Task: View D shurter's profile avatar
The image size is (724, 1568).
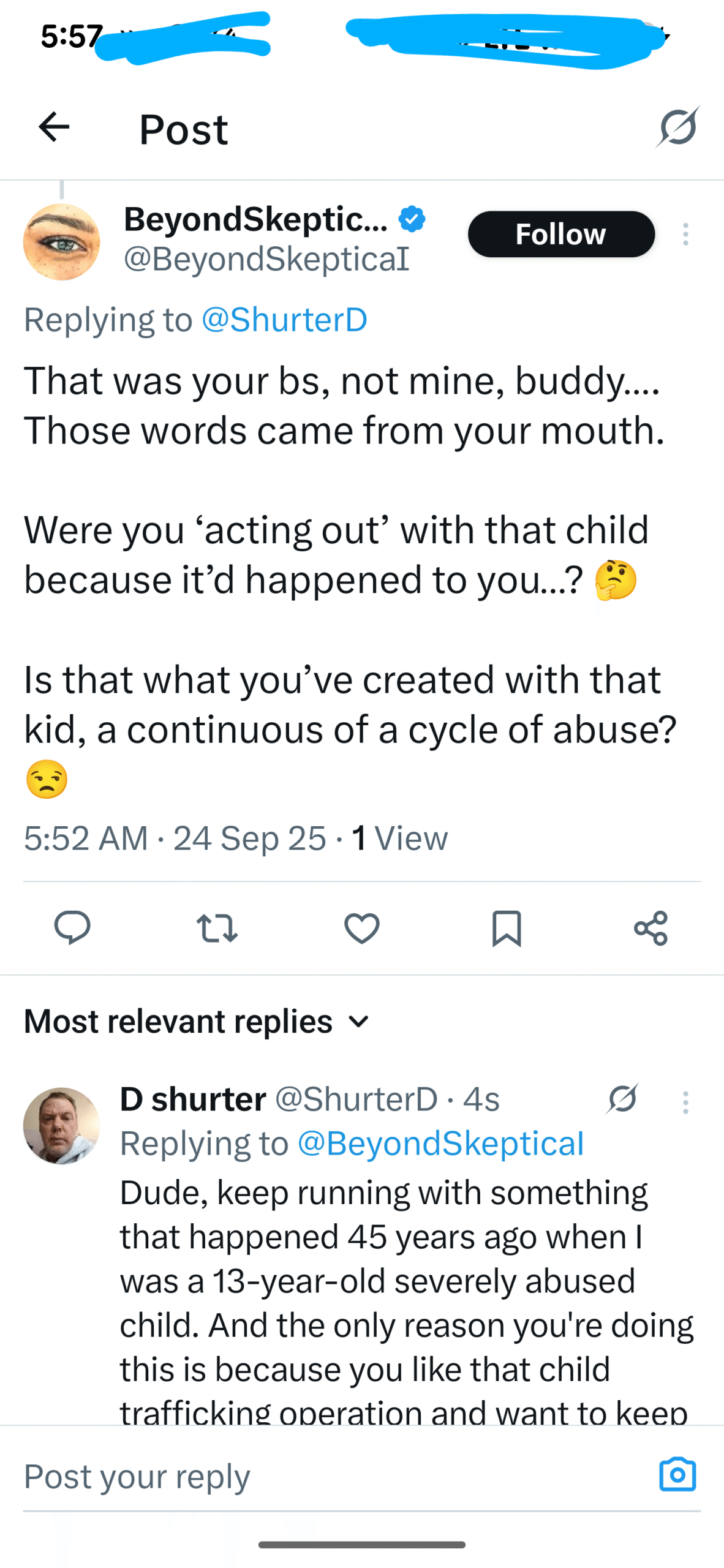Action: (x=61, y=1125)
